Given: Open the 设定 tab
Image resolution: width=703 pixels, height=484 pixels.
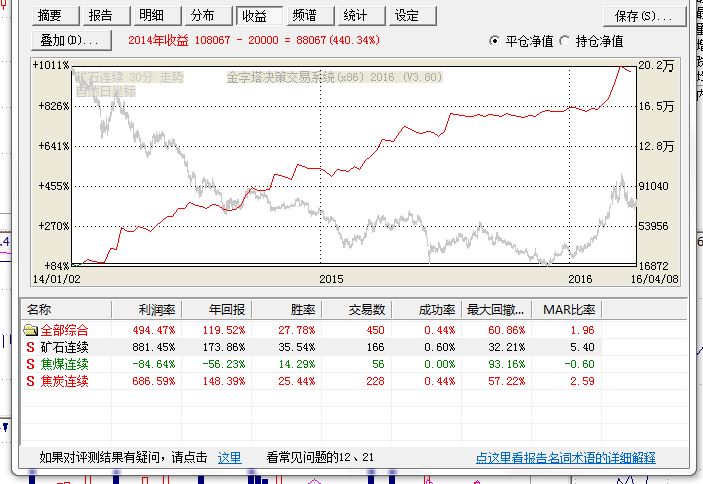Looking at the screenshot, I should (x=413, y=16).
